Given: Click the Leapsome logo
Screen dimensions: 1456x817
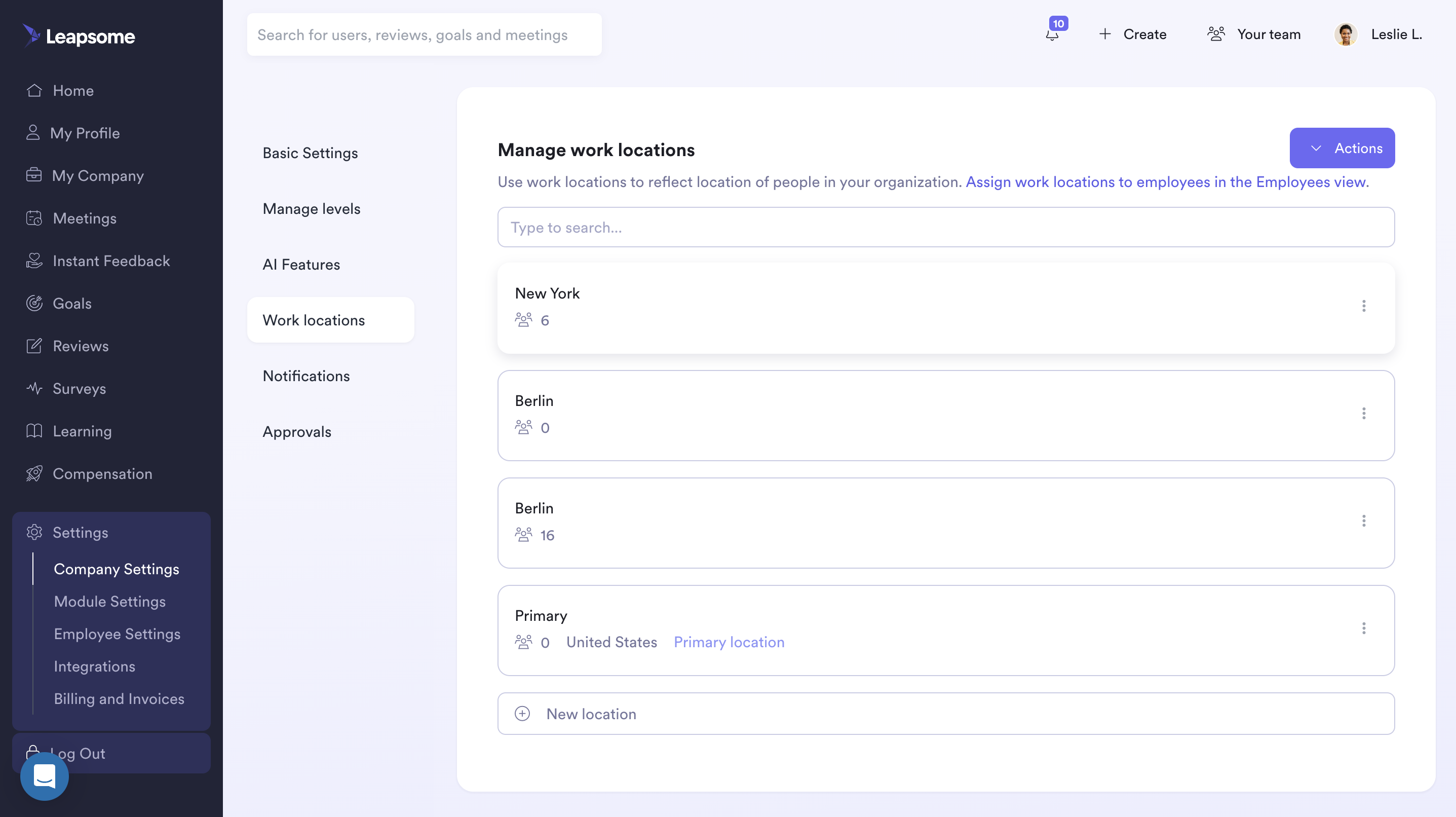Looking at the screenshot, I should pyautogui.click(x=79, y=35).
